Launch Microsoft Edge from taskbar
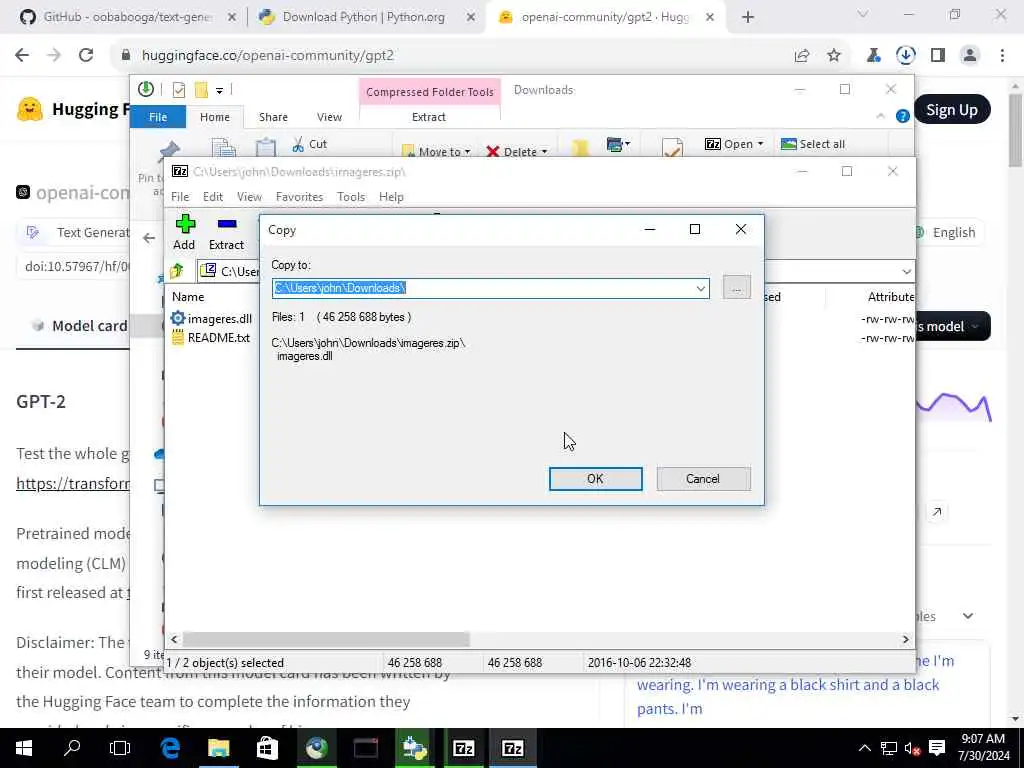This screenshot has height=768, width=1024. (x=170, y=748)
